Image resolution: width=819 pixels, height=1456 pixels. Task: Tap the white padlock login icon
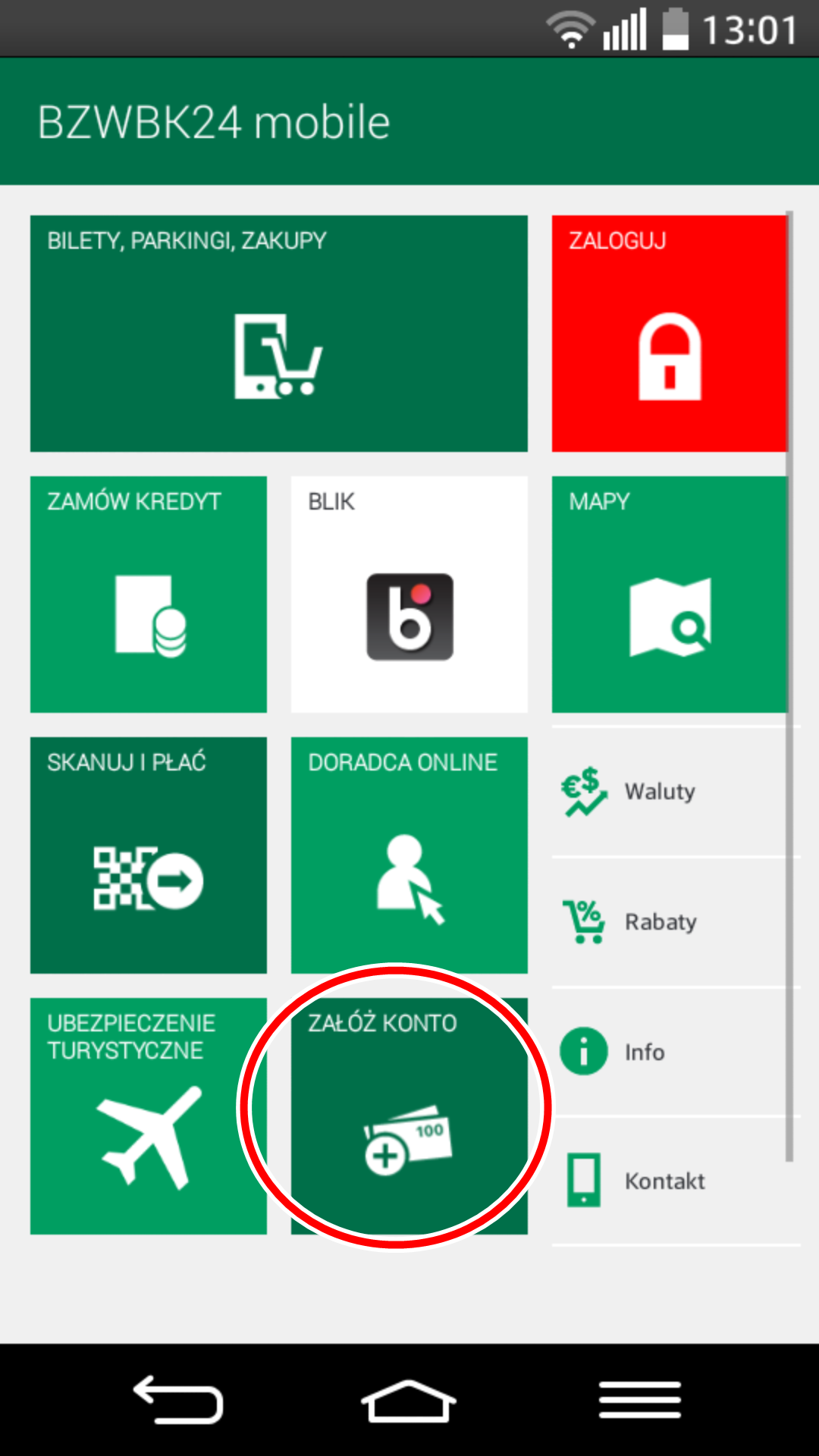670,356
